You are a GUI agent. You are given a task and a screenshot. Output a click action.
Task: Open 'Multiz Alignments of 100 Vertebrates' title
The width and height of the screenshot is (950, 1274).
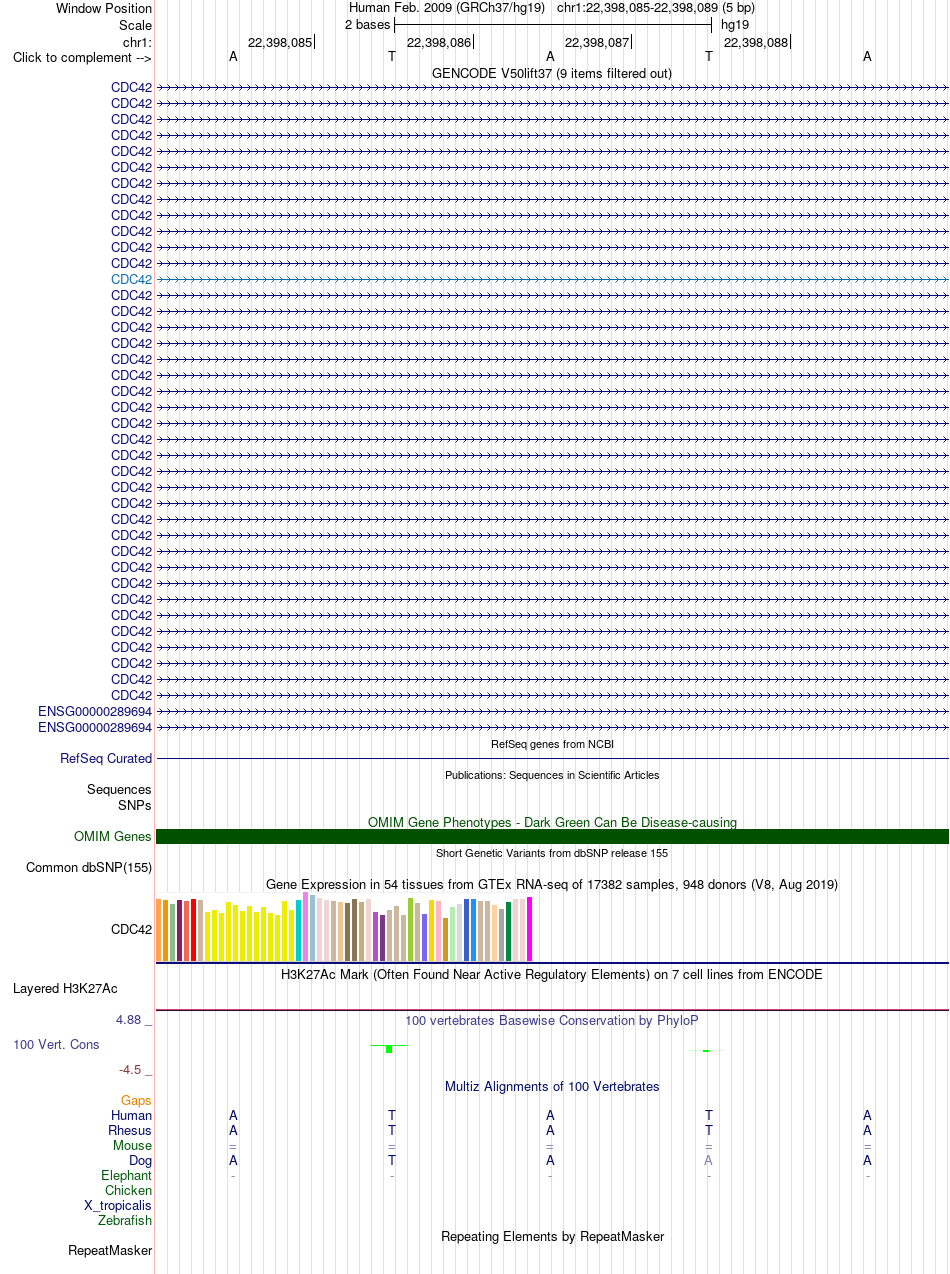552,1086
